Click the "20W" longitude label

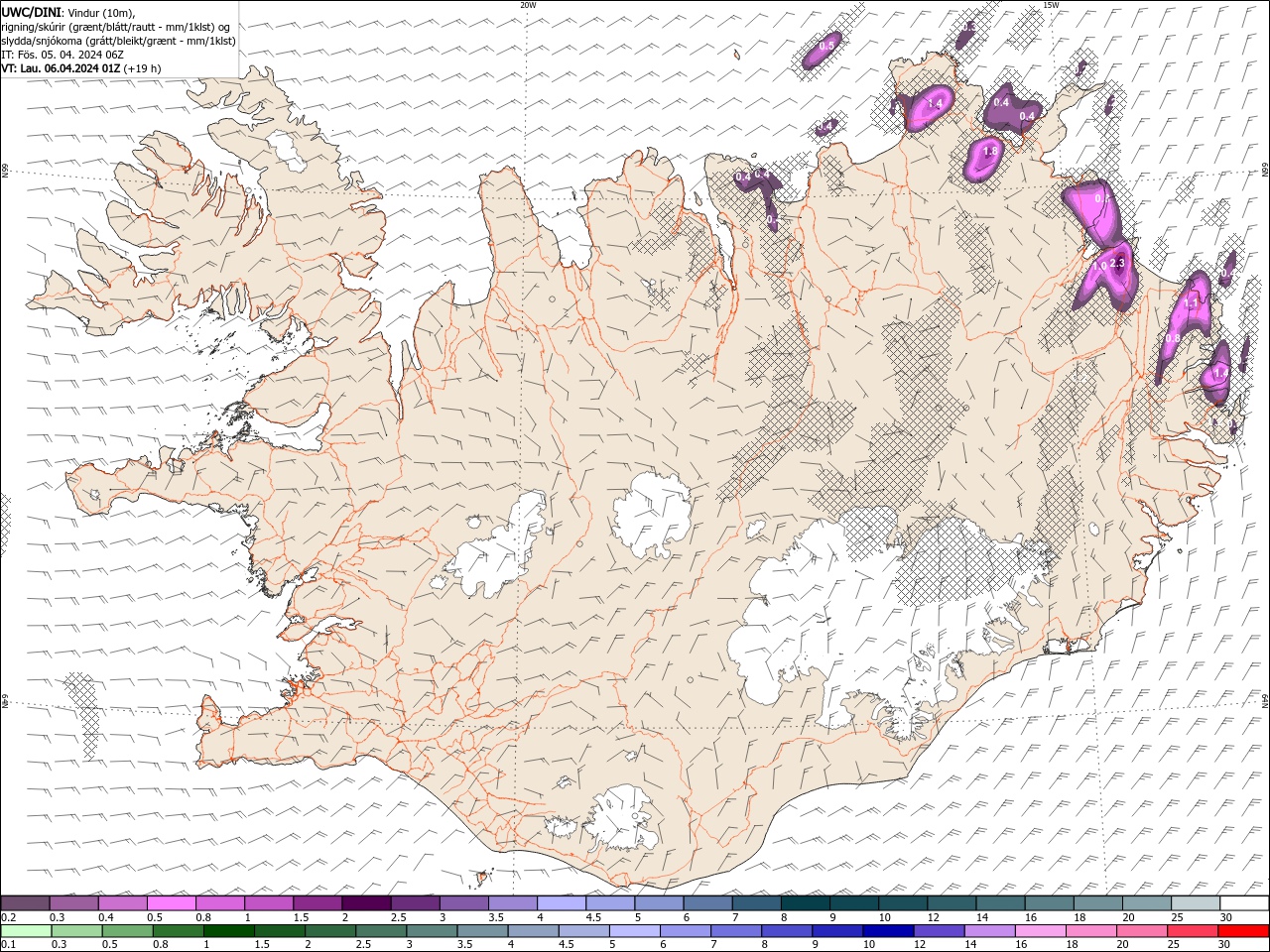(528, 5)
